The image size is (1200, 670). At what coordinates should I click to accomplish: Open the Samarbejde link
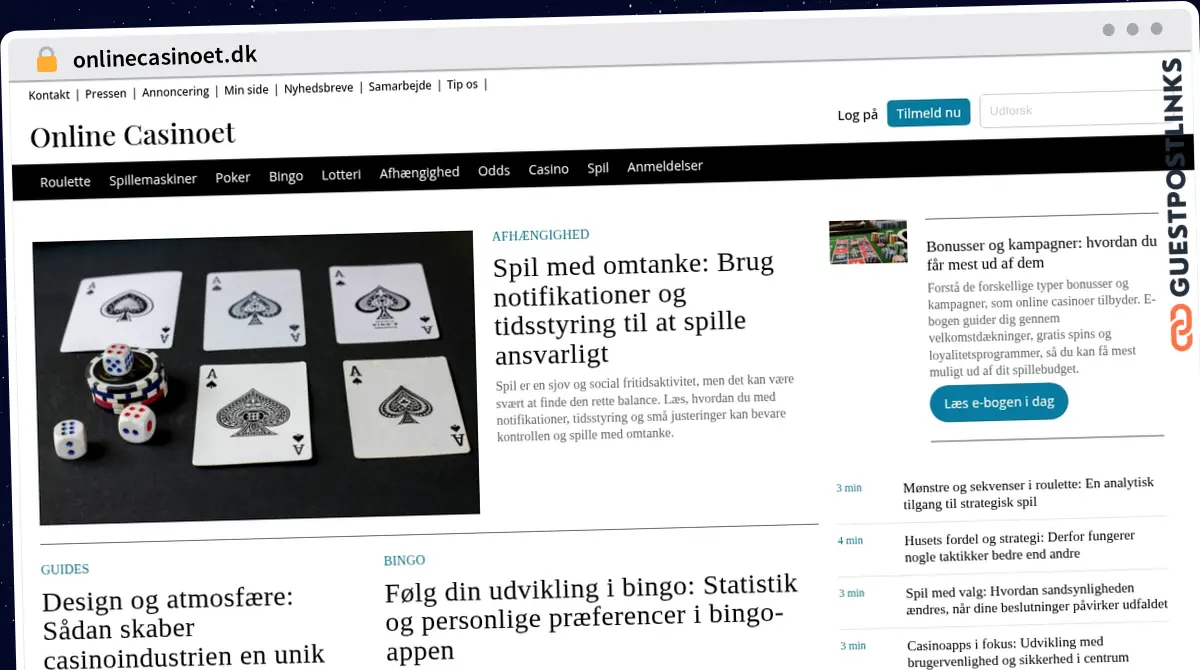(x=400, y=86)
